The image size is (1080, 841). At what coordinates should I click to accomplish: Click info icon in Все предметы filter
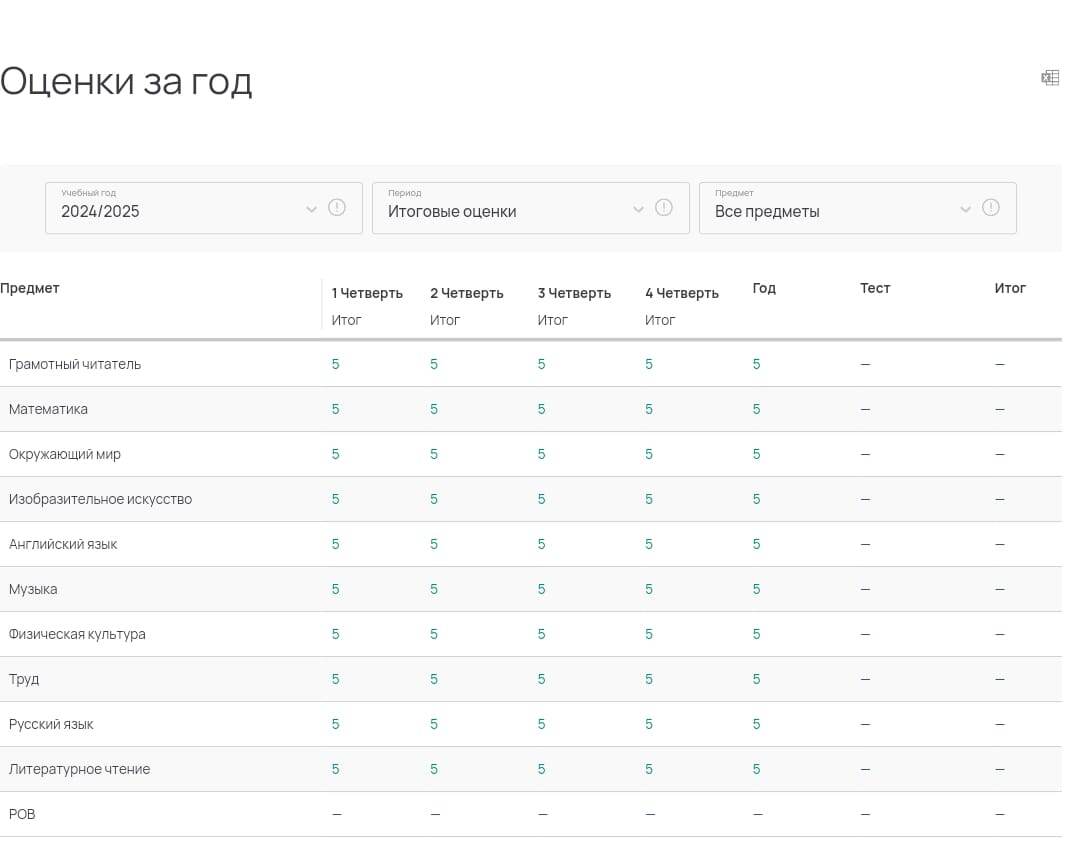pos(991,208)
